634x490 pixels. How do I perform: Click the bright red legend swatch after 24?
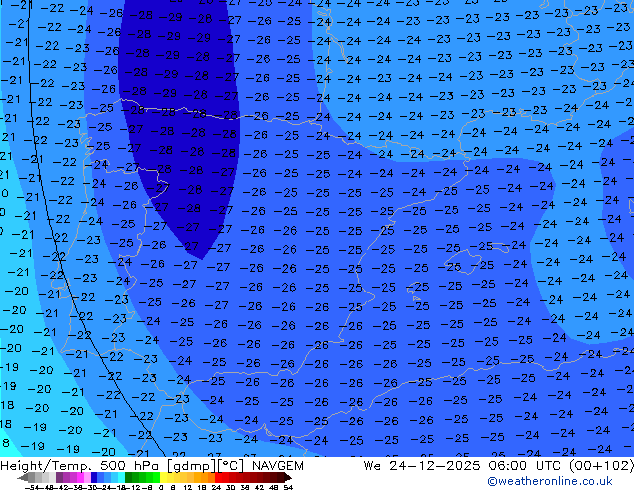(x=218, y=478)
